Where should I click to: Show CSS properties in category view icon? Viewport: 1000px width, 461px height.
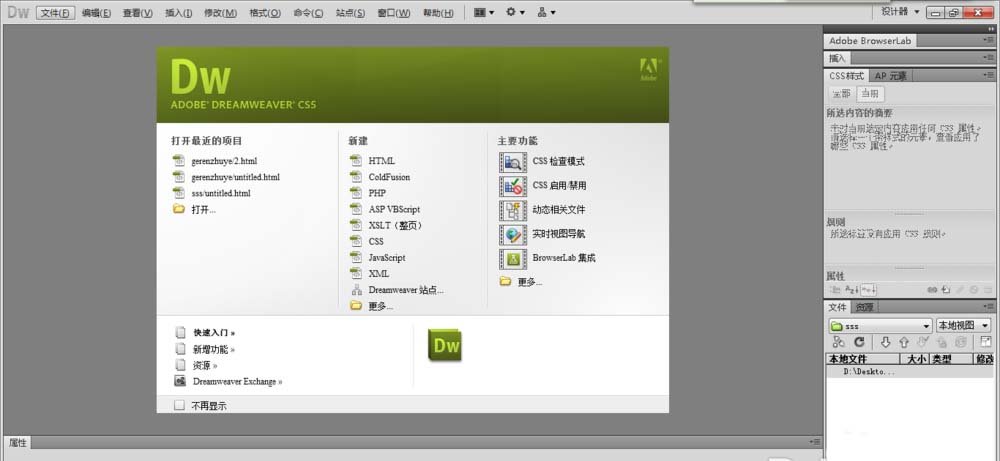tap(835, 289)
